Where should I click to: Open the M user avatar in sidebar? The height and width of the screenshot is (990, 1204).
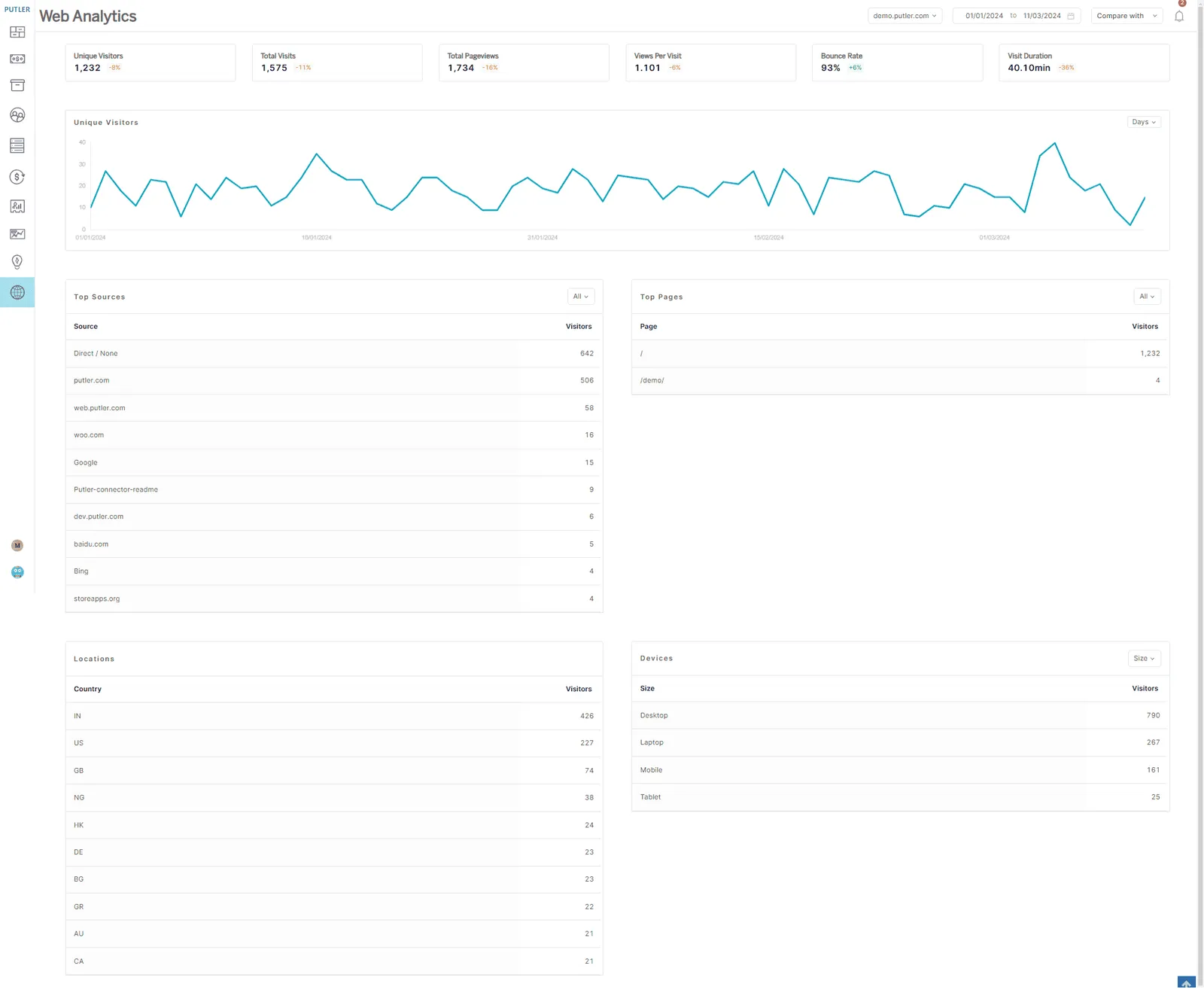17,545
